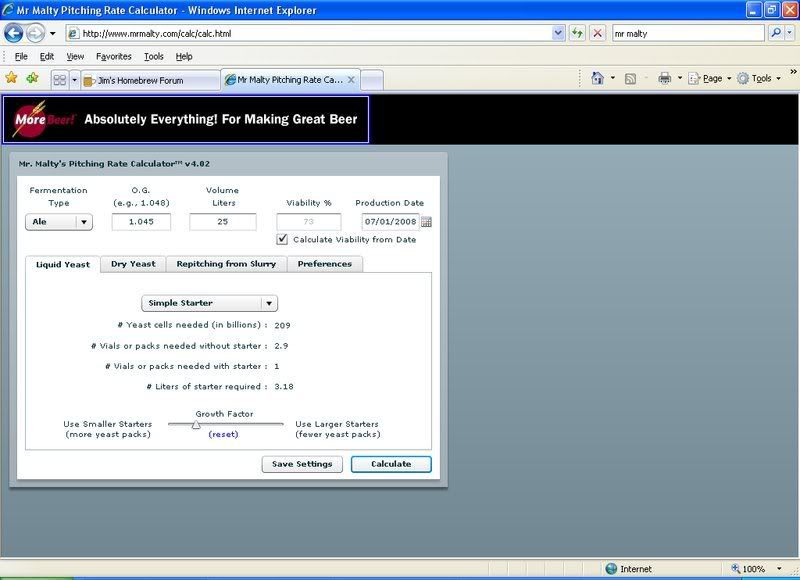Open the Favorites menu
The height and width of the screenshot is (580, 800).
pyautogui.click(x=113, y=57)
